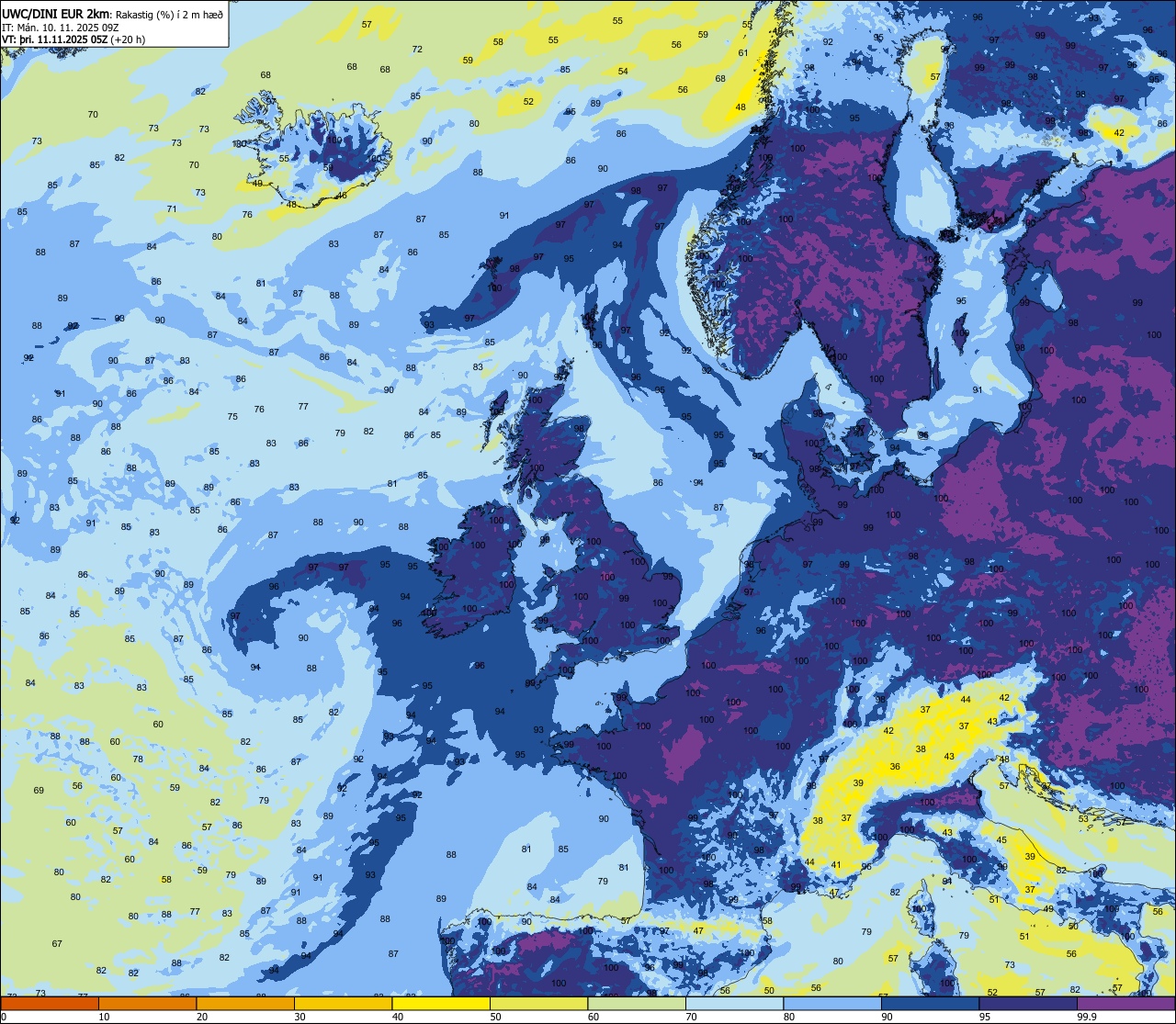Click the '75' humidity value in the mid-Atlantic
The height and width of the screenshot is (1024, 1176).
pyautogui.click(x=232, y=416)
